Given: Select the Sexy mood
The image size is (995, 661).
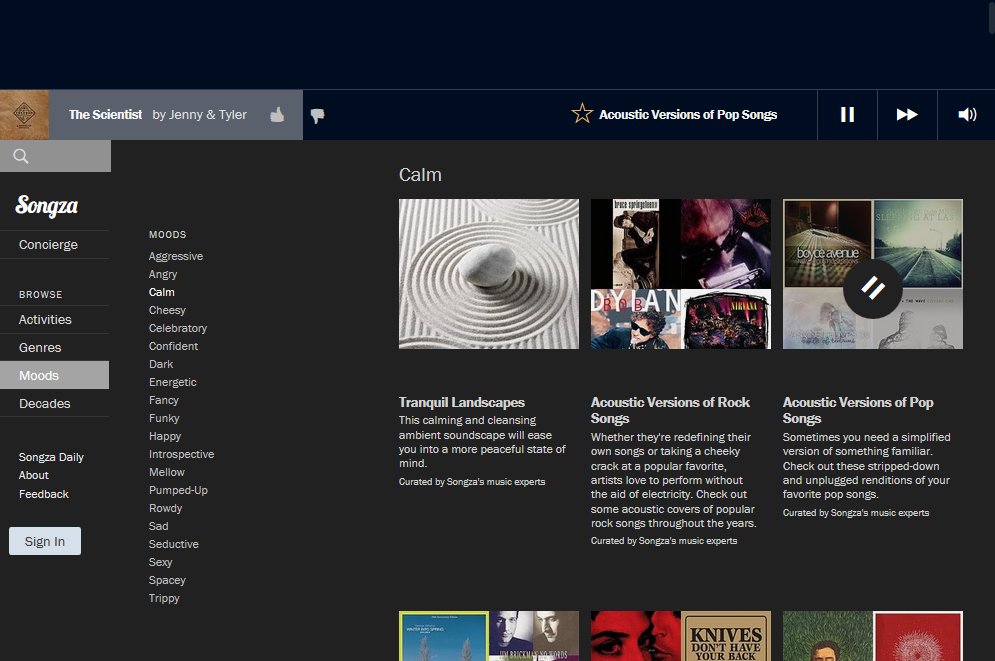Looking at the screenshot, I should click(161, 562).
